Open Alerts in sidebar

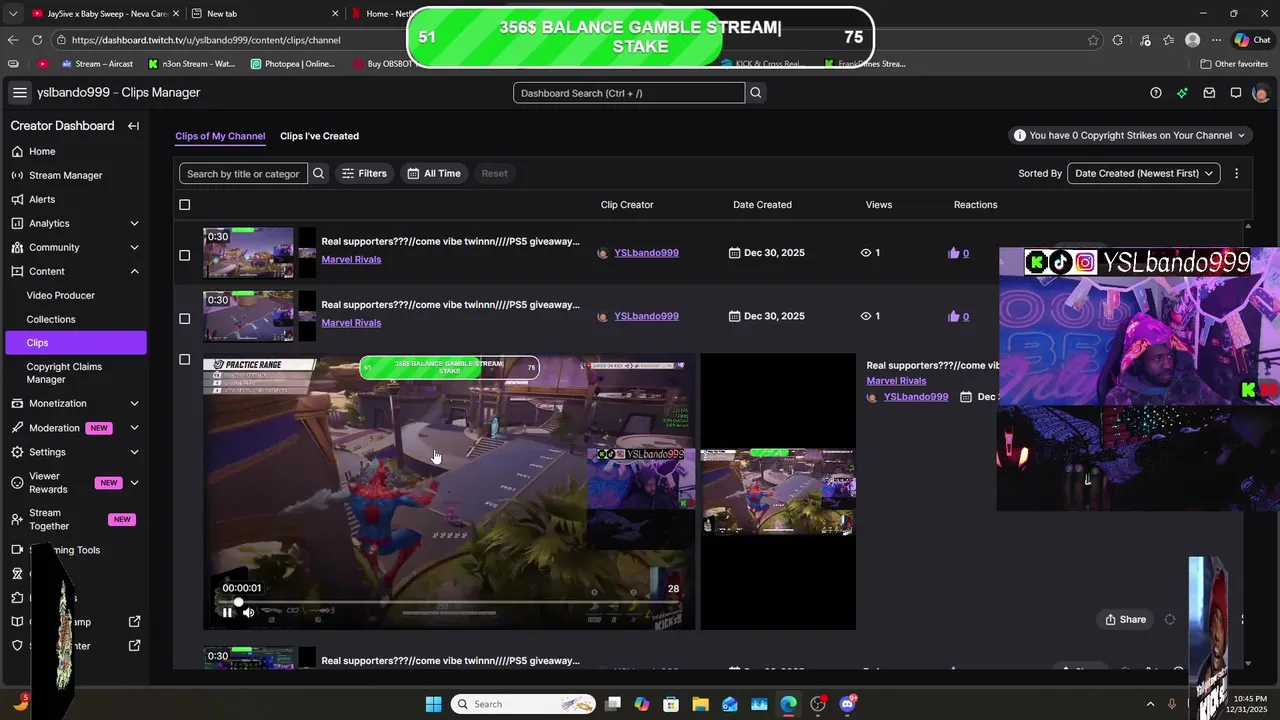(x=42, y=199)
